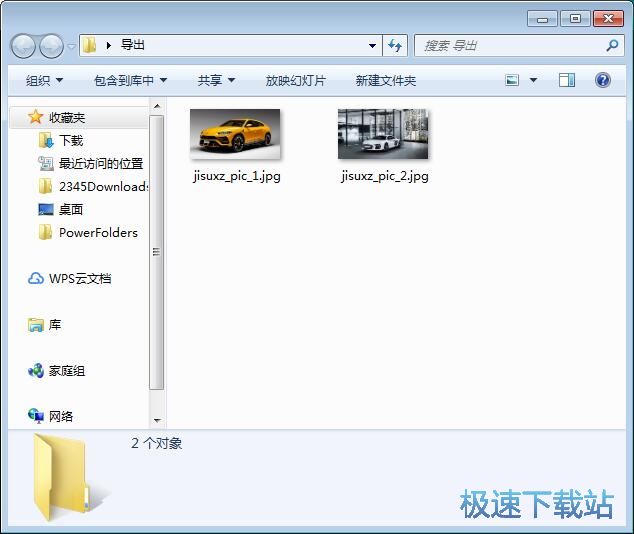Open the 组织 menu
This screenshot has width=634, height=534.
tap(44, 80)
